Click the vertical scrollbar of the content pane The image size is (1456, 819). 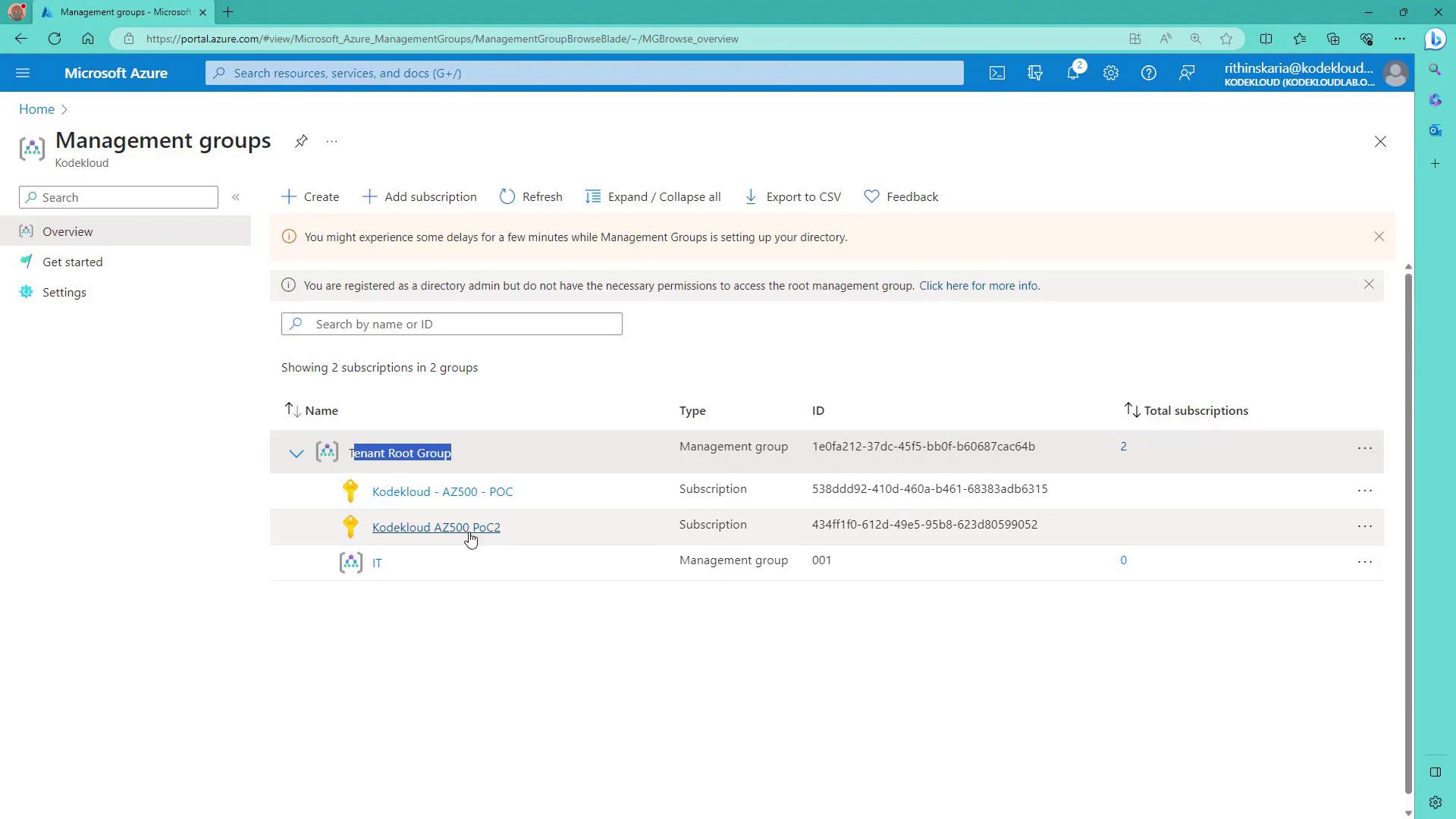[x=1408, y=531]
